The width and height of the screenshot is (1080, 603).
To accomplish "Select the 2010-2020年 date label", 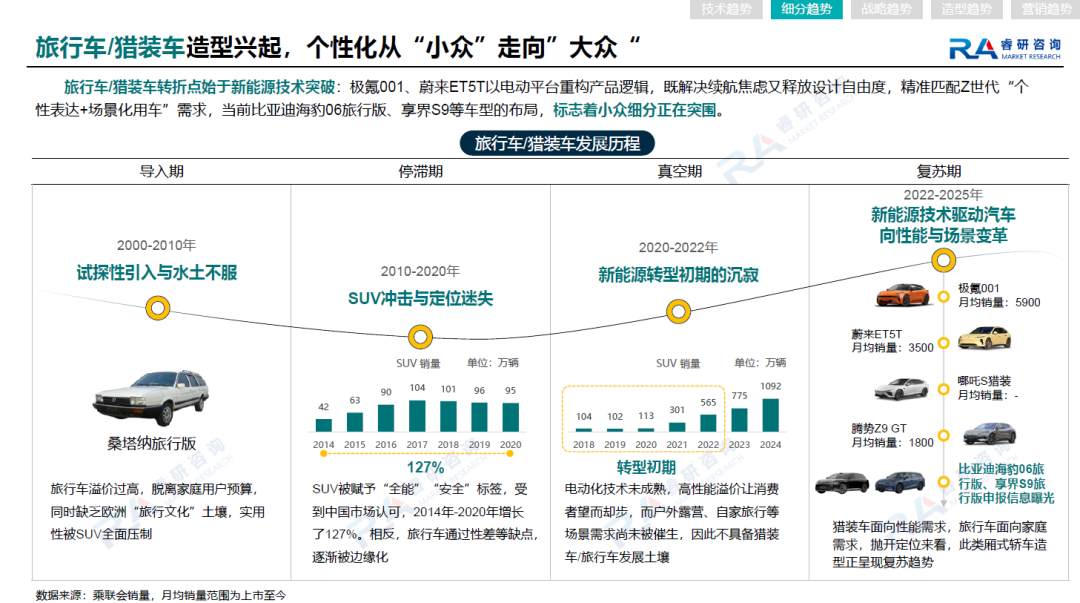I will (x=420, y=272).
